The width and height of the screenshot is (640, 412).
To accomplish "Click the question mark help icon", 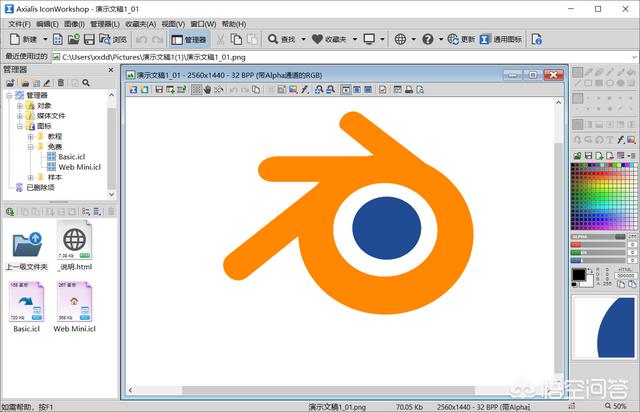I will tap(428, 39).
